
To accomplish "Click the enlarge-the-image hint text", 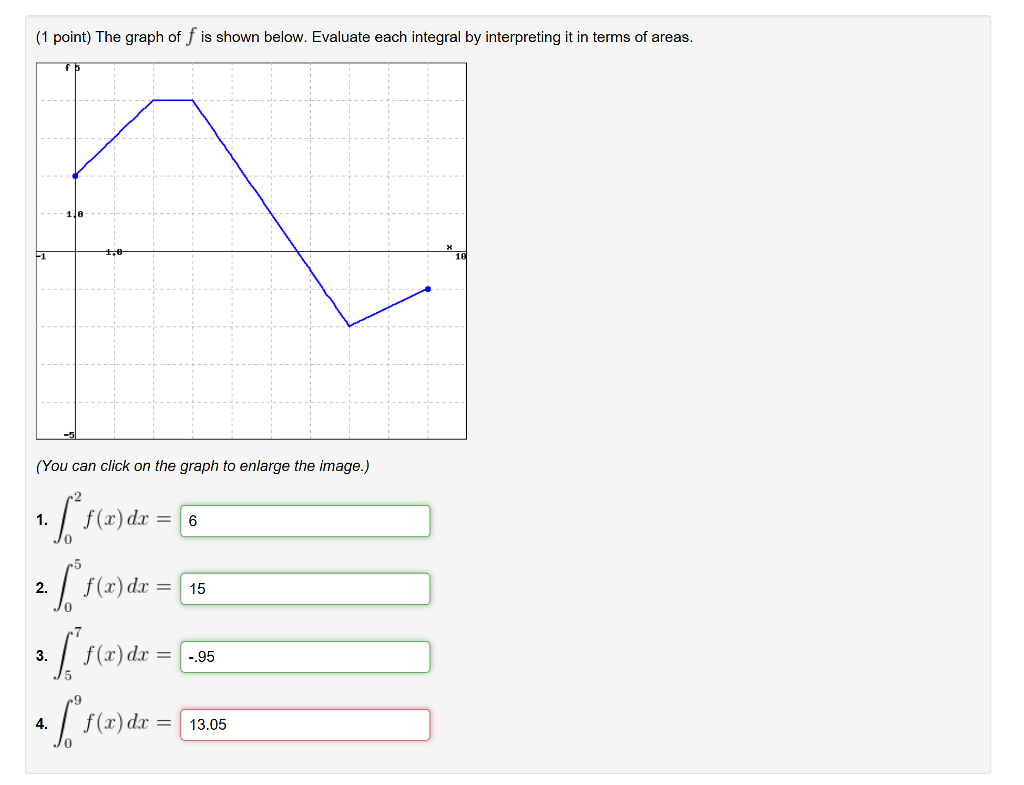I will [x=202, y=466].
